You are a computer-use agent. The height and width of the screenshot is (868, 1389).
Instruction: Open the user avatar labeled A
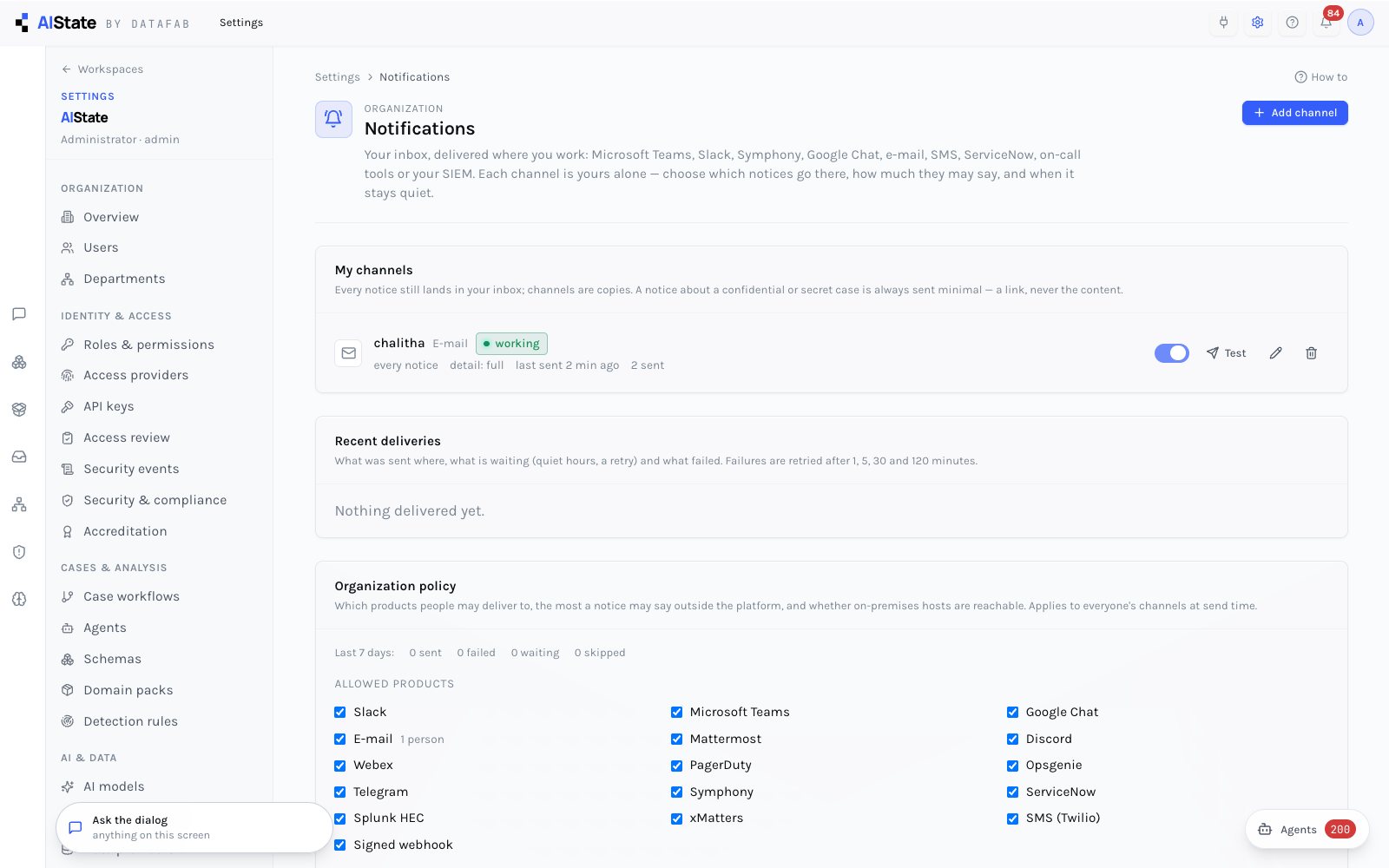[x=1360, y=23]
